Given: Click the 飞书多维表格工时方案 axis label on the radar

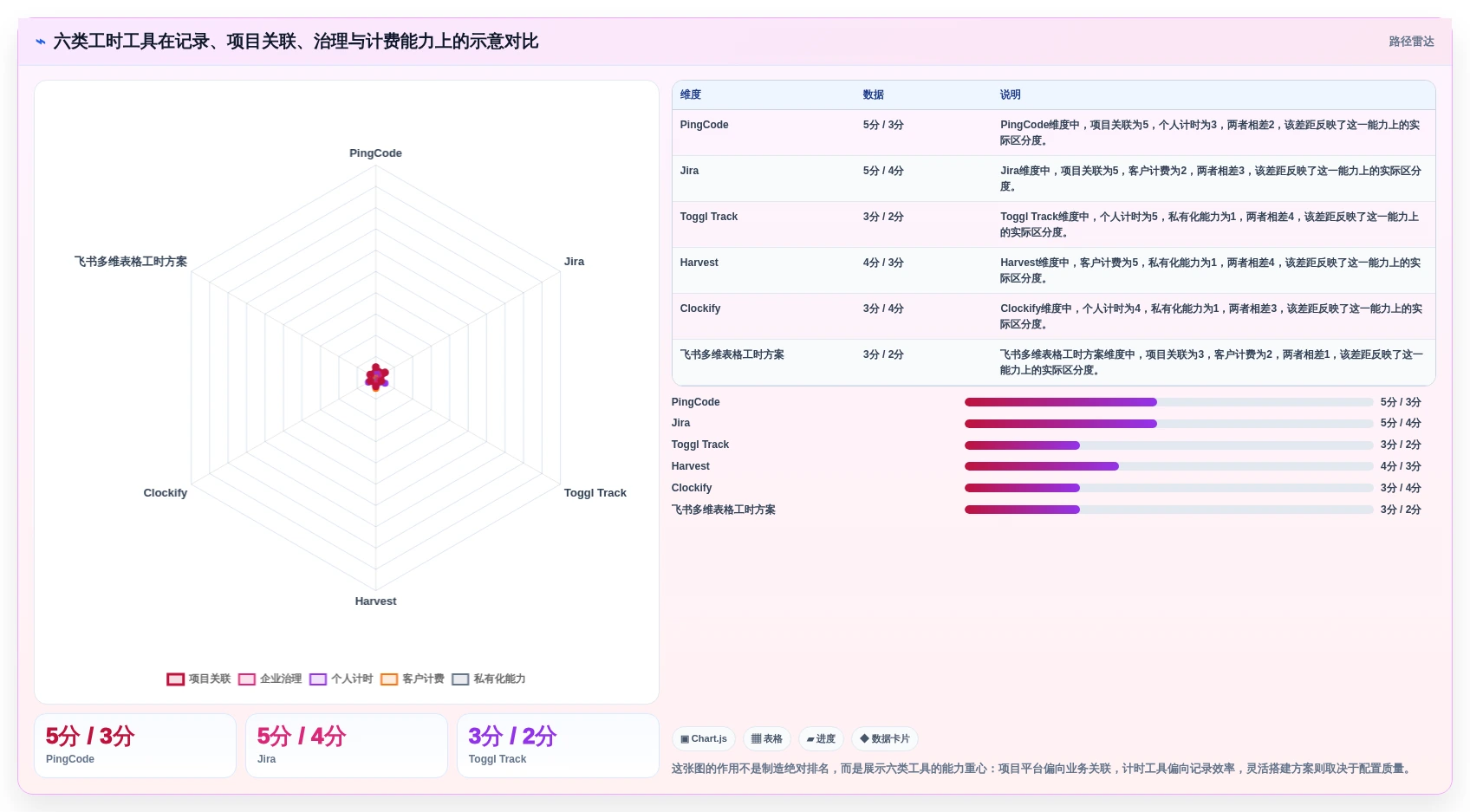Looking at the screenshot, I should (131, 262).
